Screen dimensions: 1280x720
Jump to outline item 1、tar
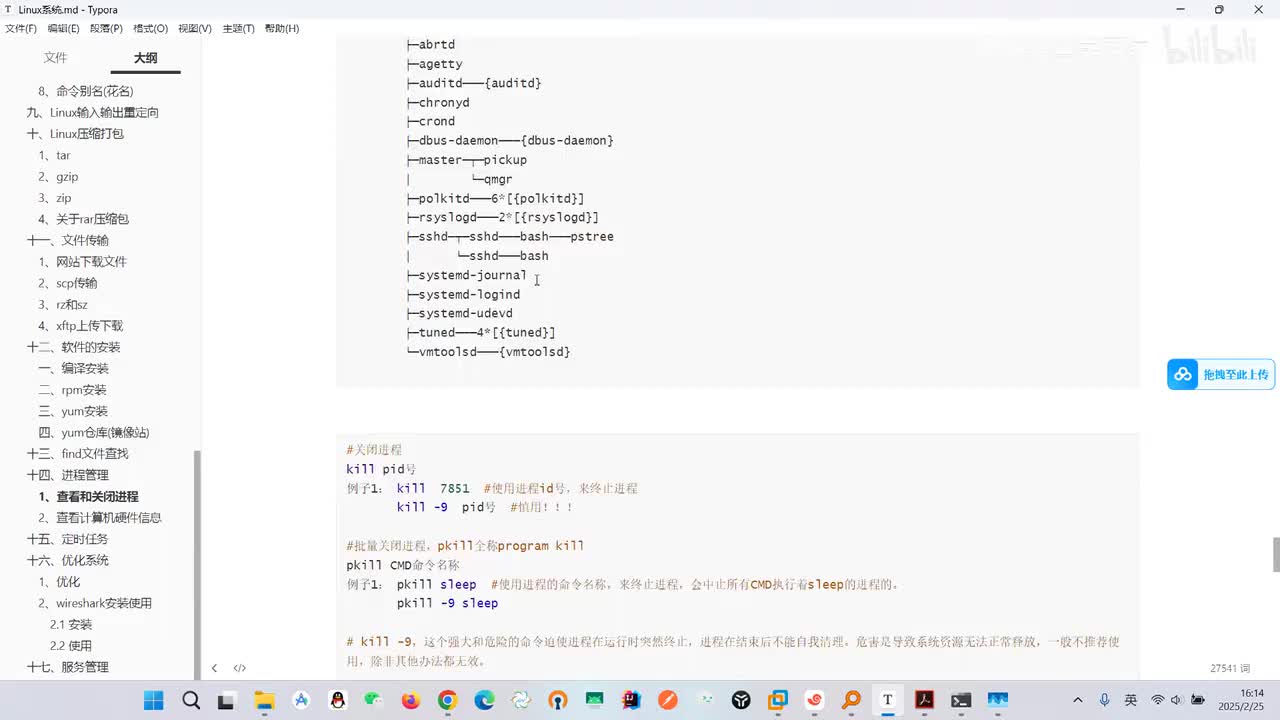54,155
